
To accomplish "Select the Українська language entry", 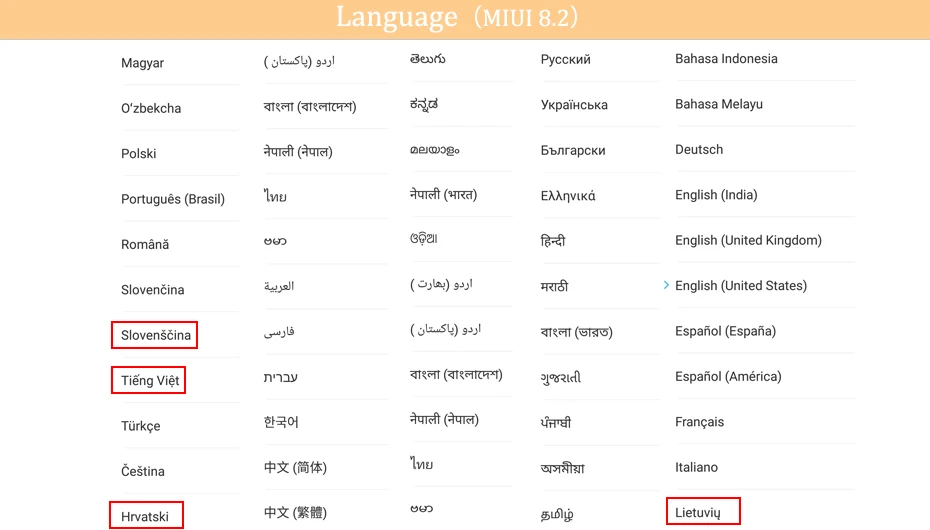I will tap(574, 105).
